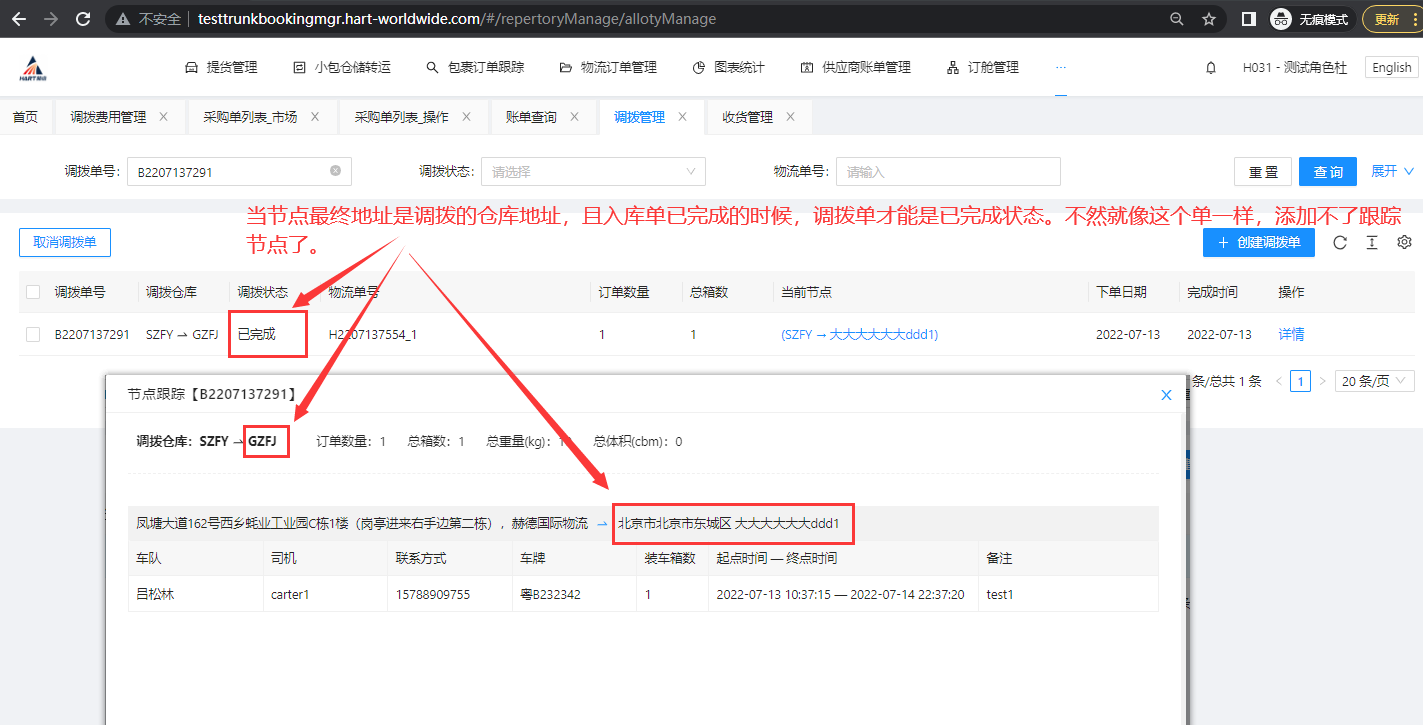
Task: Click the table export icon
Action: tap(1372, 242)
